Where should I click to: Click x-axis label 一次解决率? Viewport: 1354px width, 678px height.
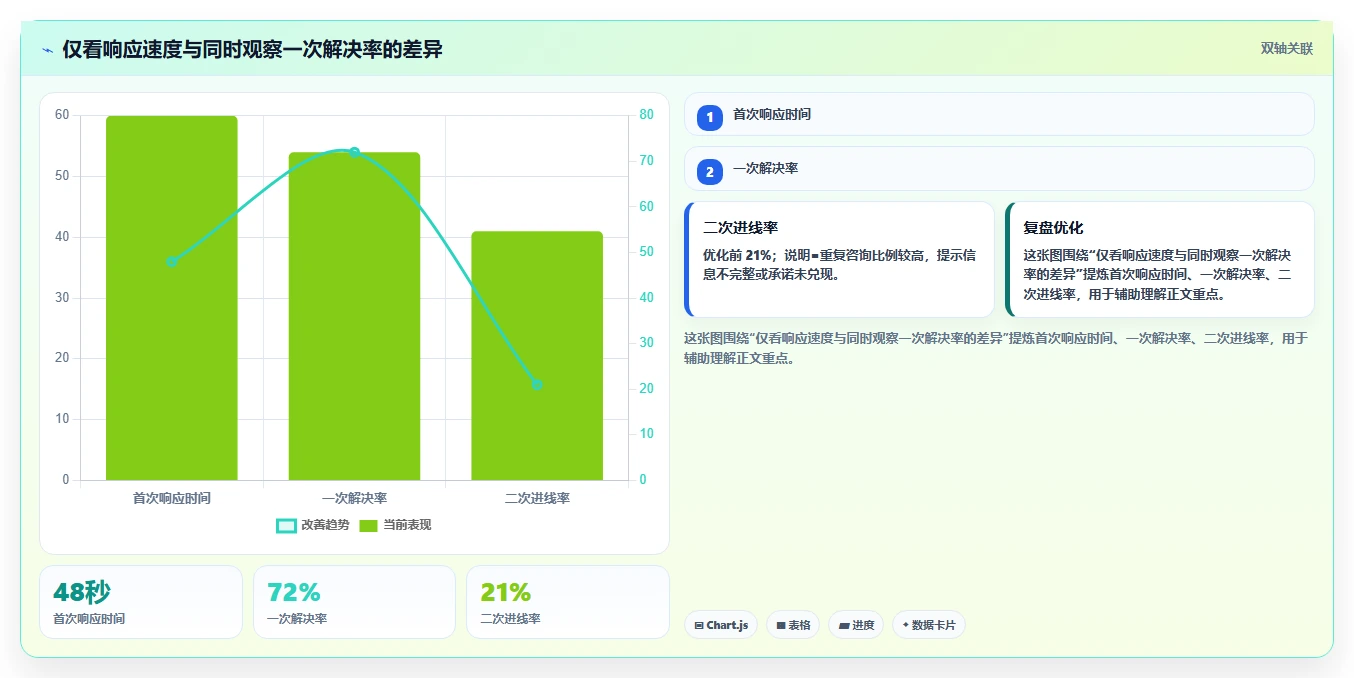[x=354, y=498]
